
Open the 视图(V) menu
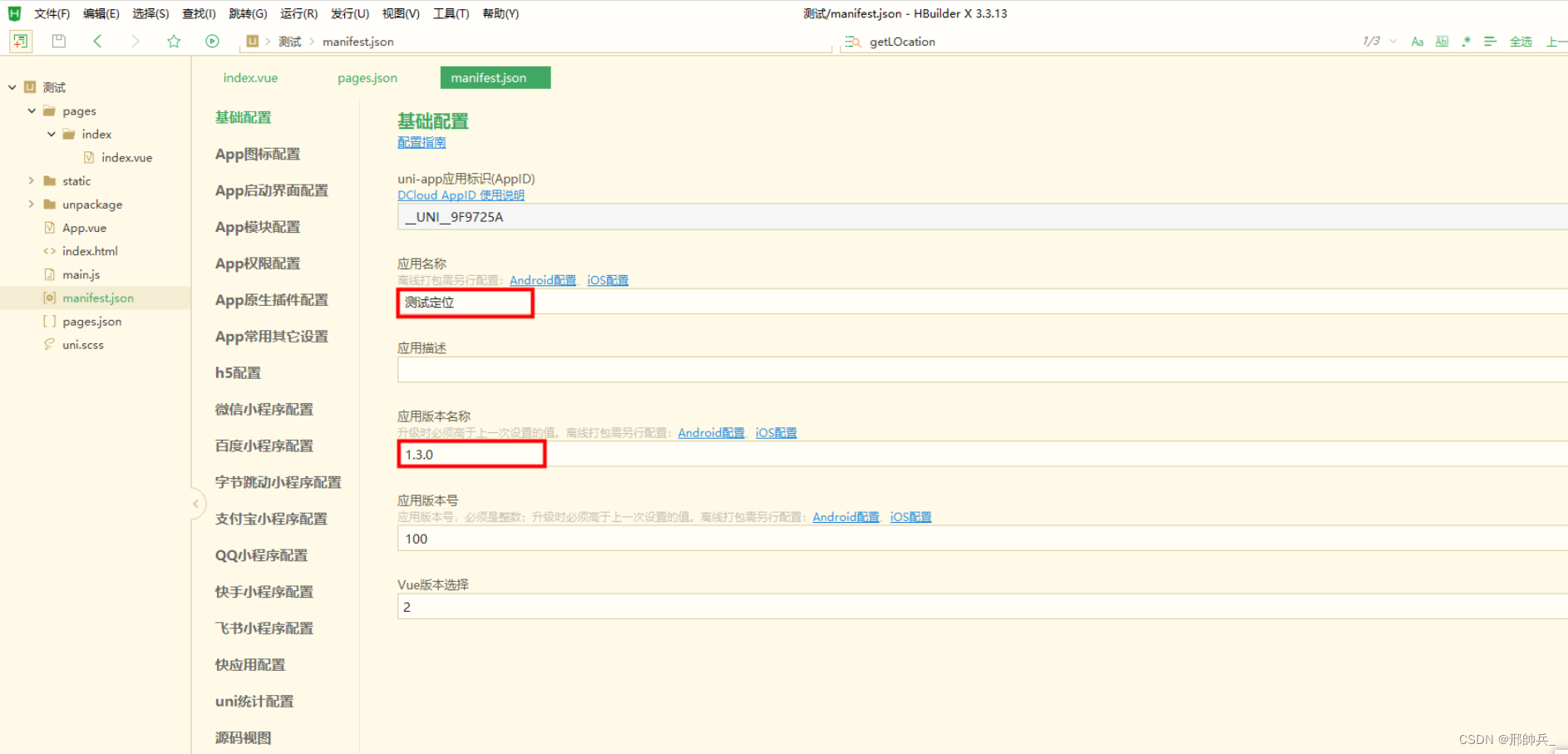401,13
